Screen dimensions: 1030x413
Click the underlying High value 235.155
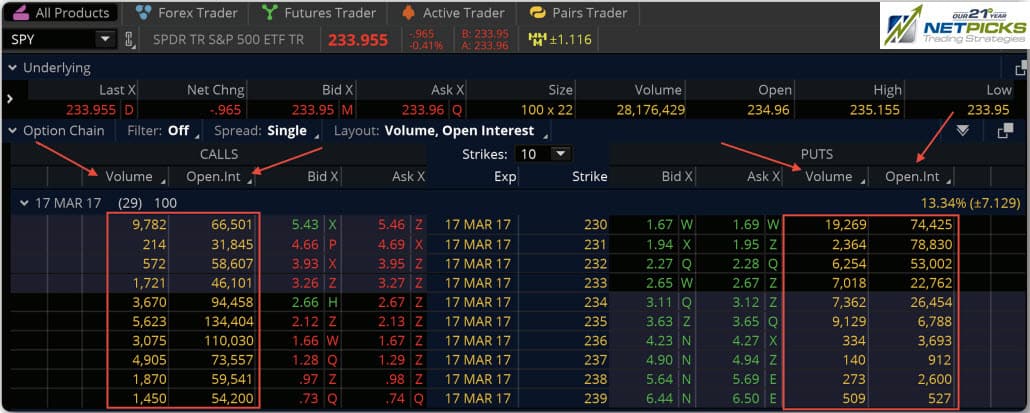tap(875, 110)
